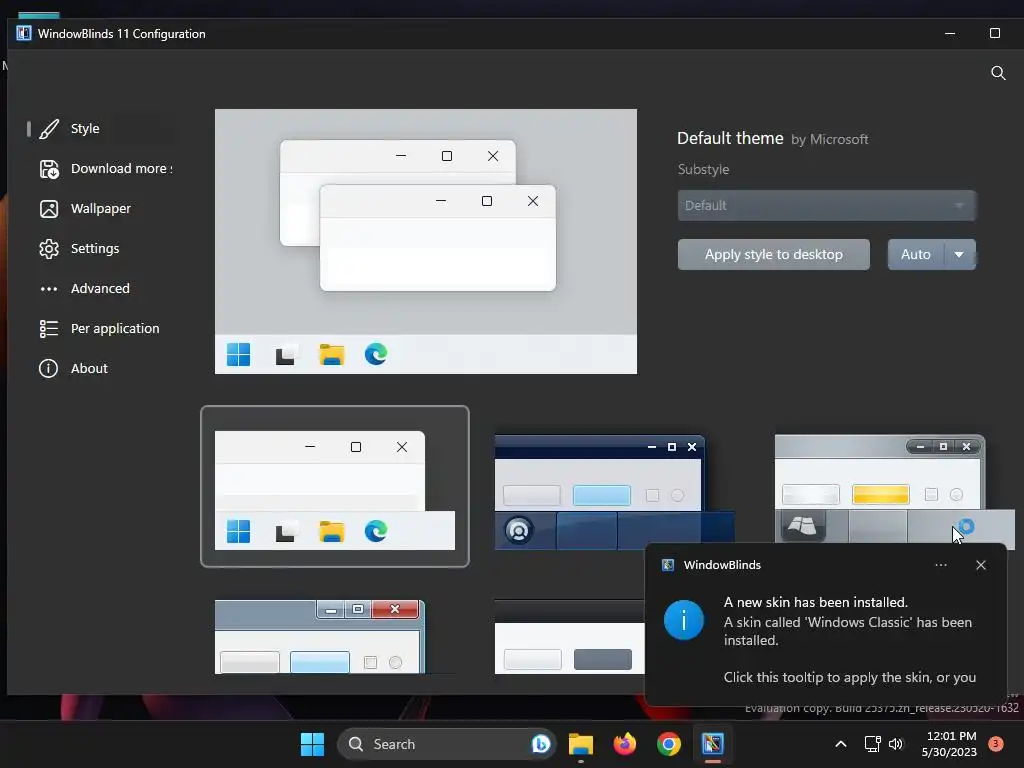Click the Auto button

coord(916,254)
